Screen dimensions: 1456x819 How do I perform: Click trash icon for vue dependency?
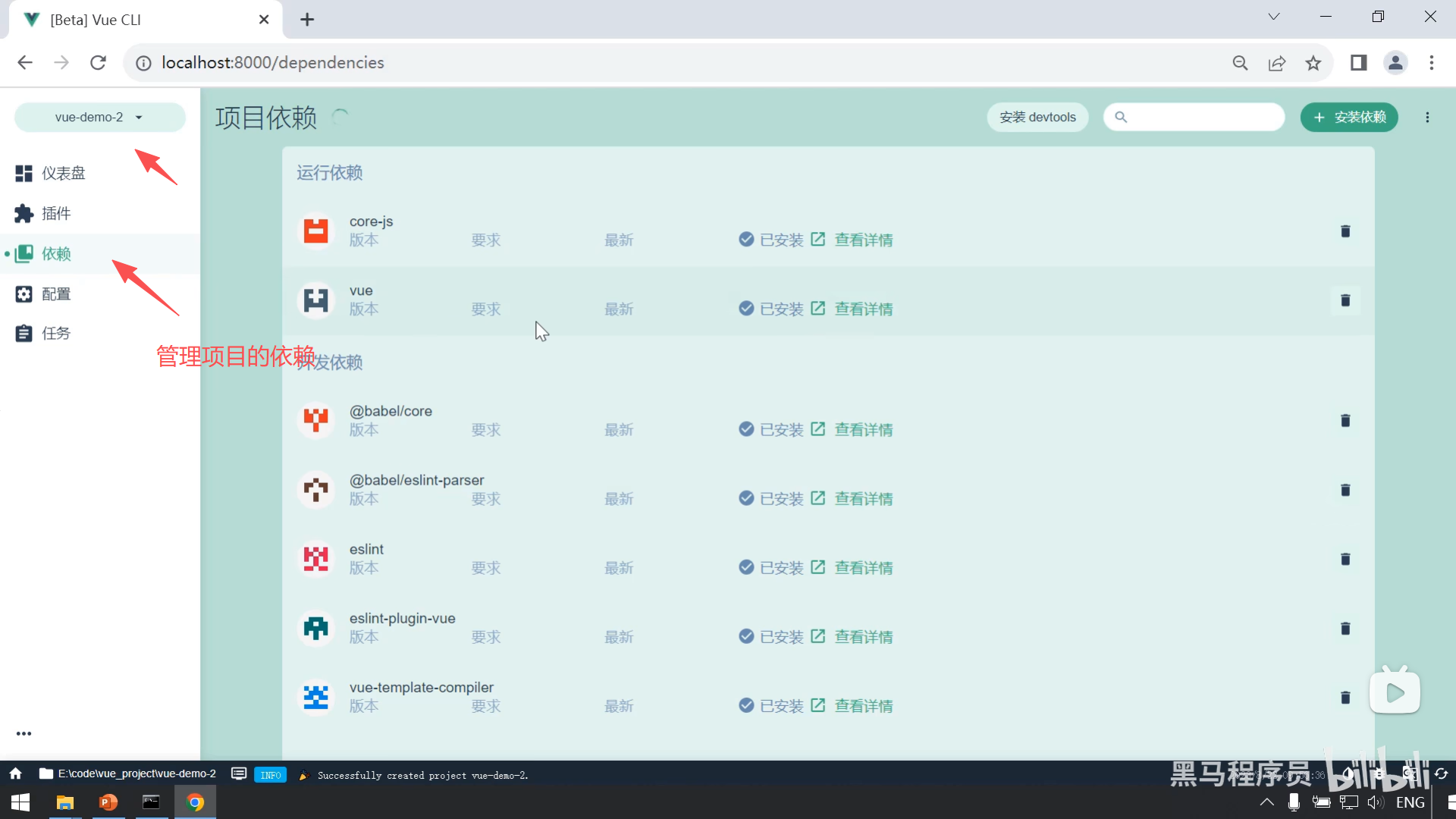click(x=1345, y=300)
